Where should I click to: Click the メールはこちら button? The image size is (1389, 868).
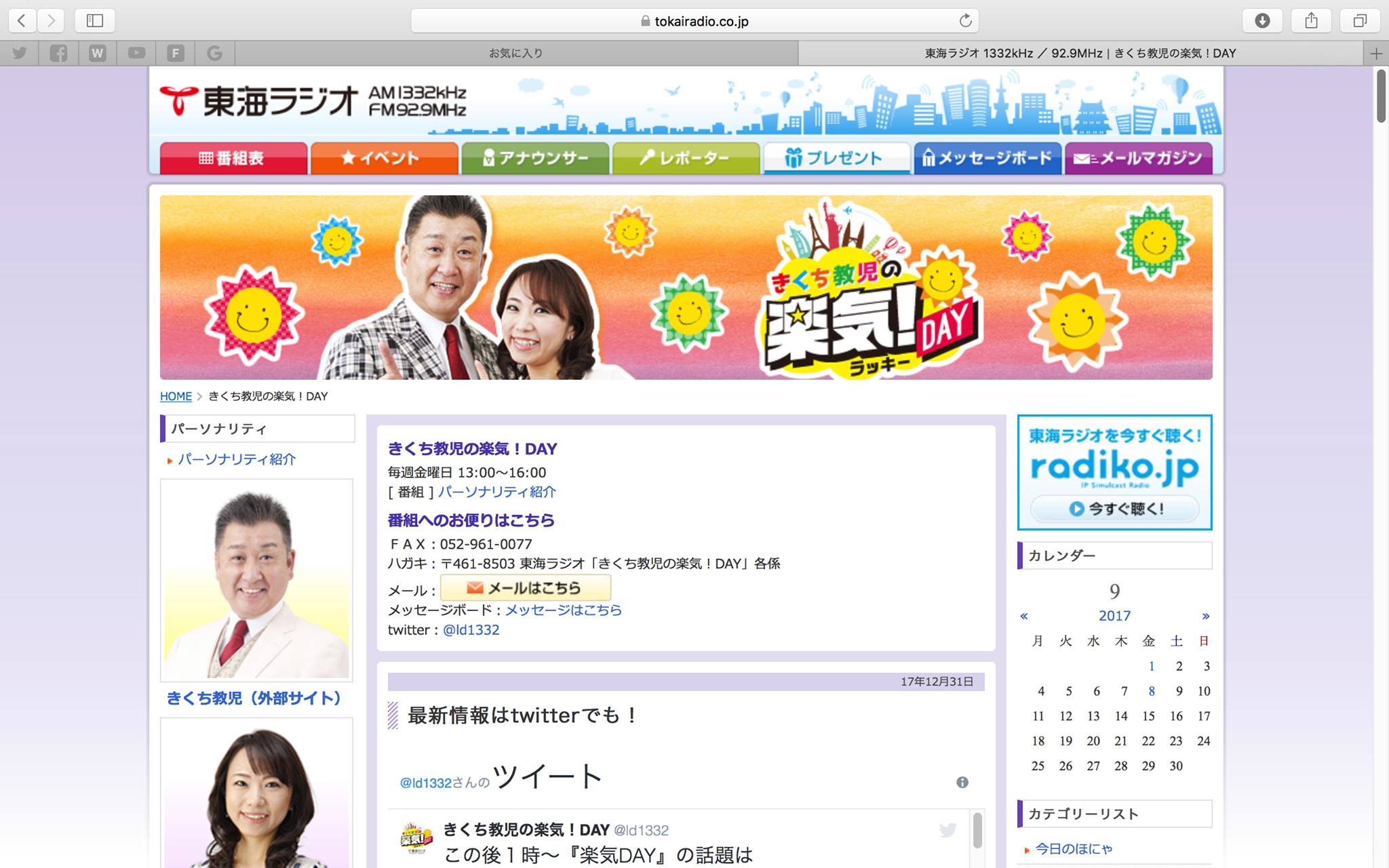click(x=526, y=587)
